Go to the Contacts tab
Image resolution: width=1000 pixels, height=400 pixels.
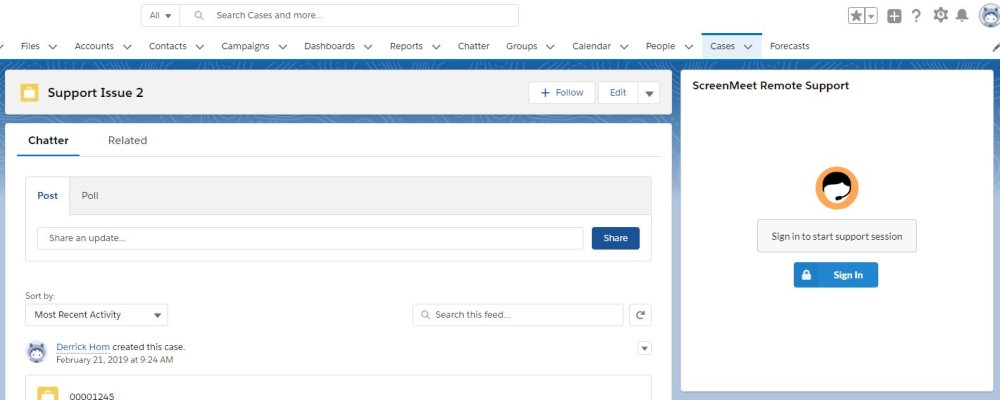[x=168, y=46]
